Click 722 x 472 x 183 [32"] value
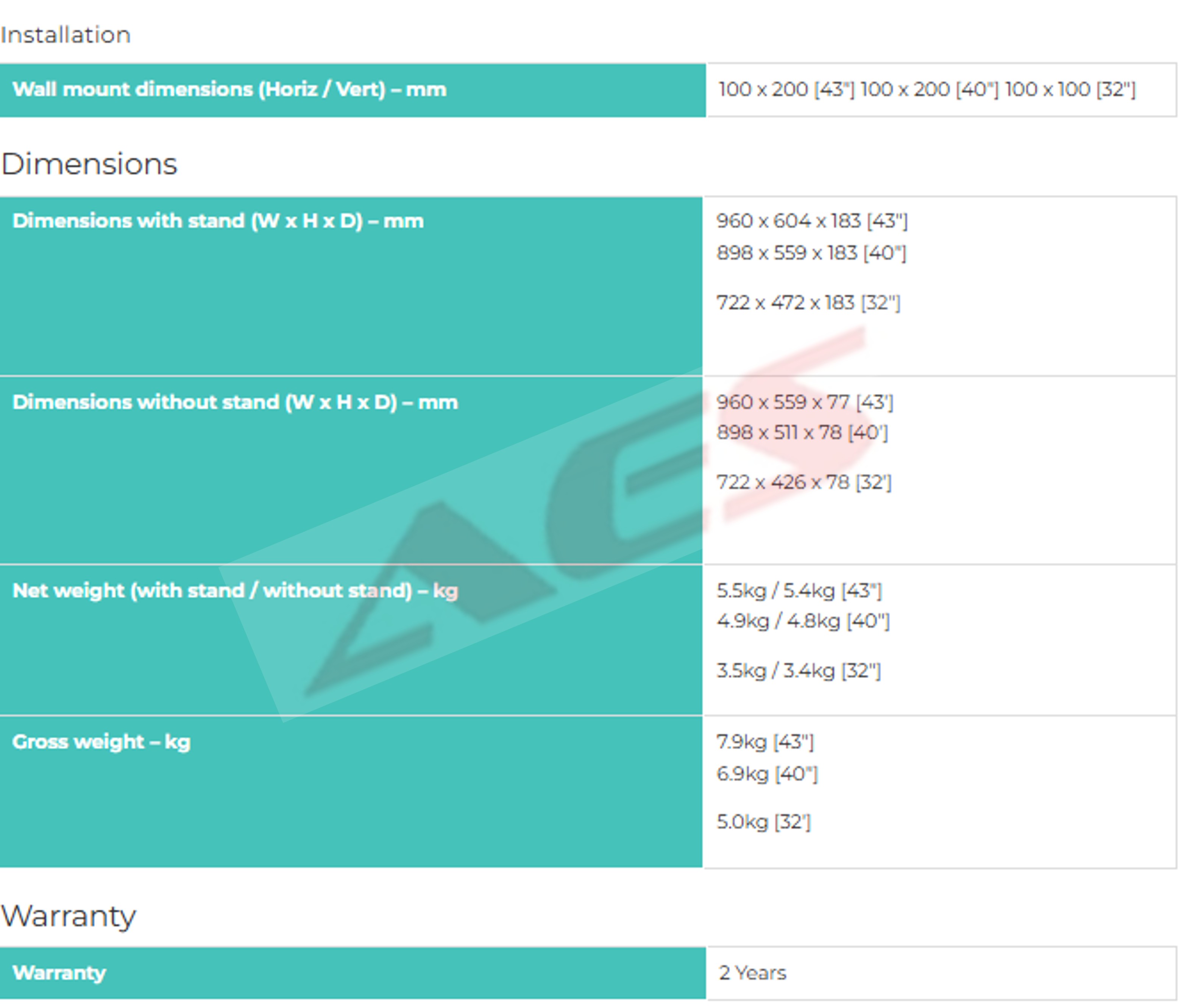The image size is (1181, 1008). tap(808, 302)
